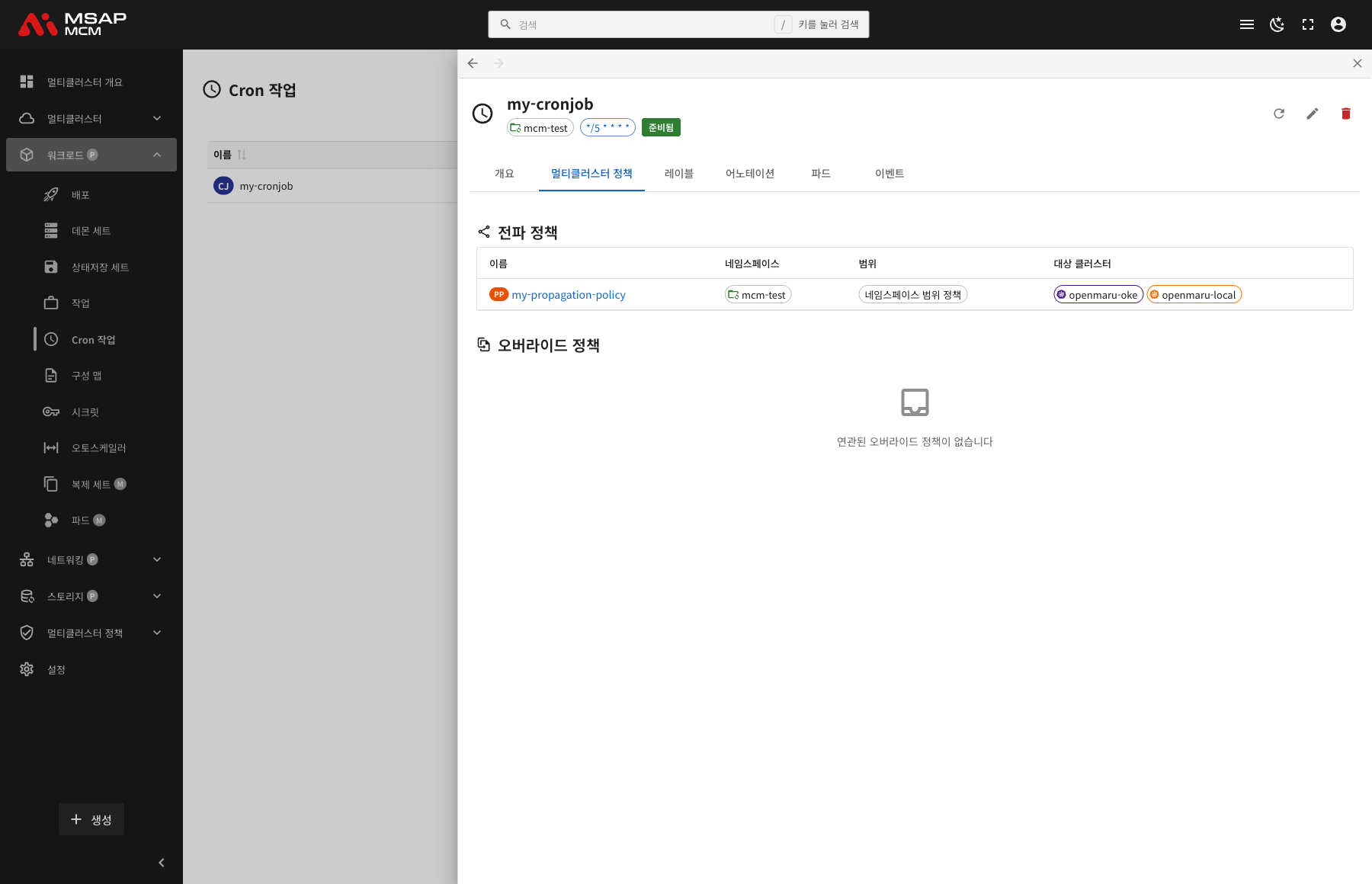Expand the 스토리지 sidebar section
The image size is (1372, 884).
[91, 597]
